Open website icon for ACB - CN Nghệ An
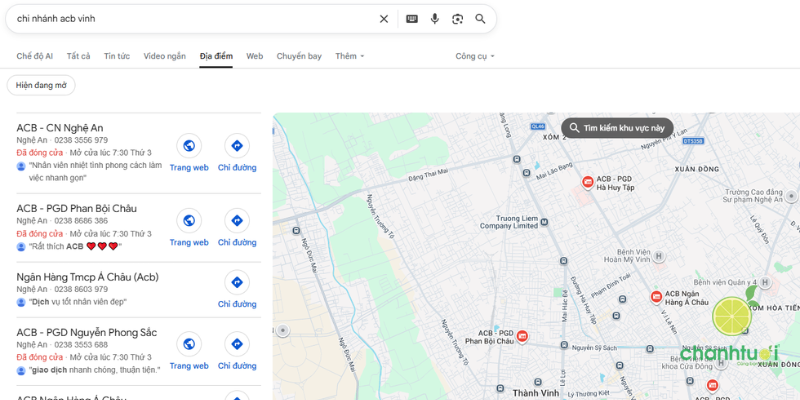Viewport: 800px width, 400px height. [189, 146]
